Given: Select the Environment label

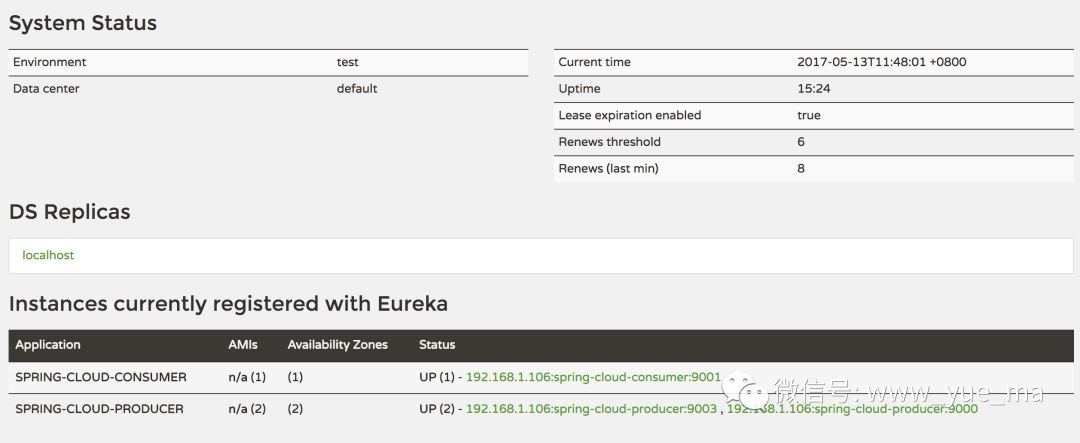Looking at the screenshot, I should 50,62.
